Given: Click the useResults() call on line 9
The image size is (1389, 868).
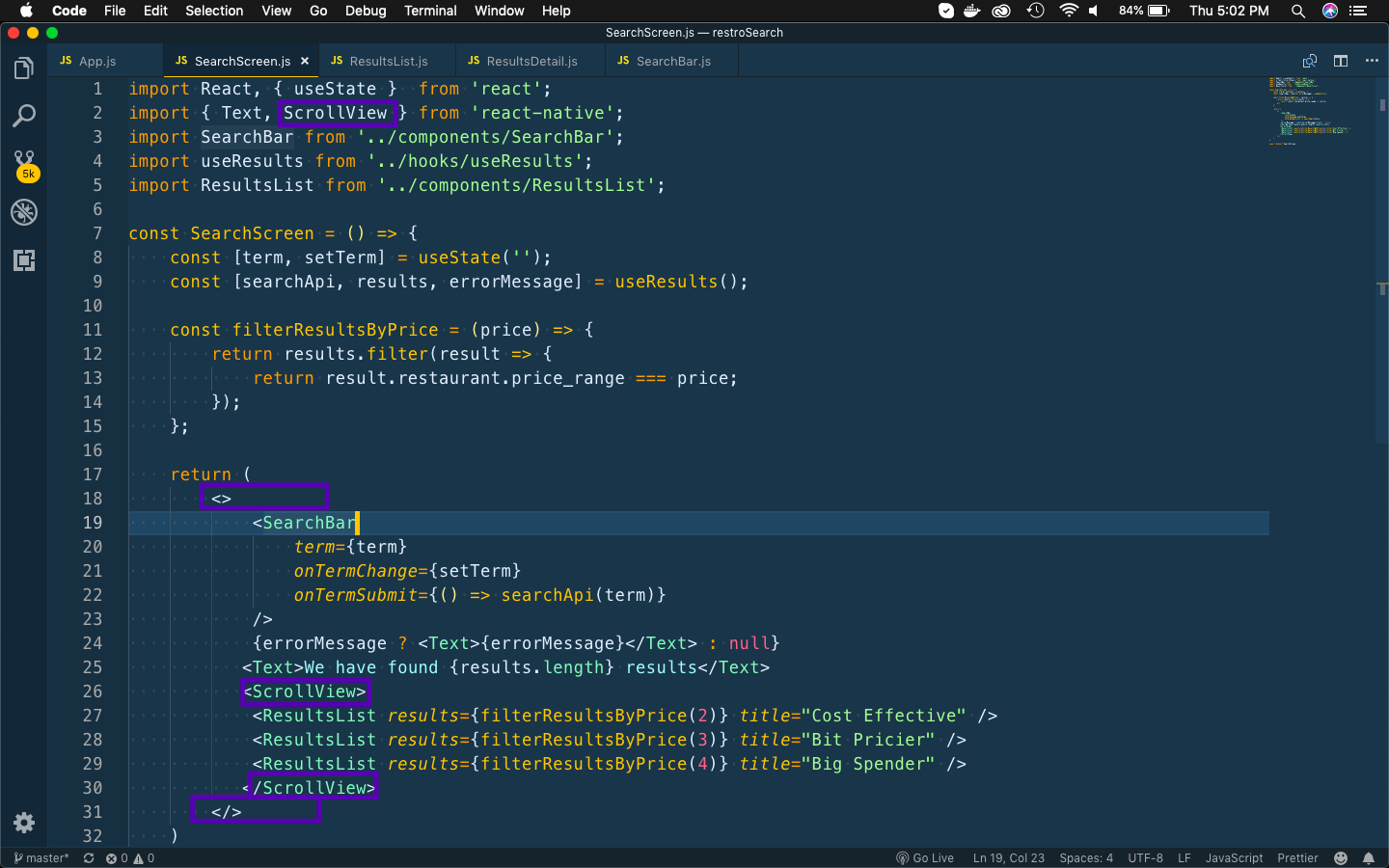Looking at the screenshot, I should click(676, 282).
